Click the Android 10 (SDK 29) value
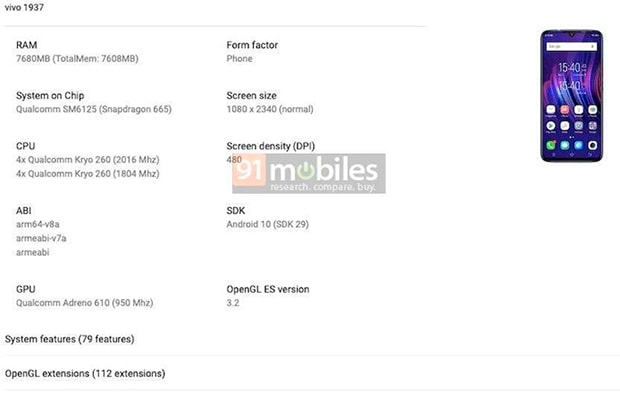The image size is (620, 400). point(267,224)
